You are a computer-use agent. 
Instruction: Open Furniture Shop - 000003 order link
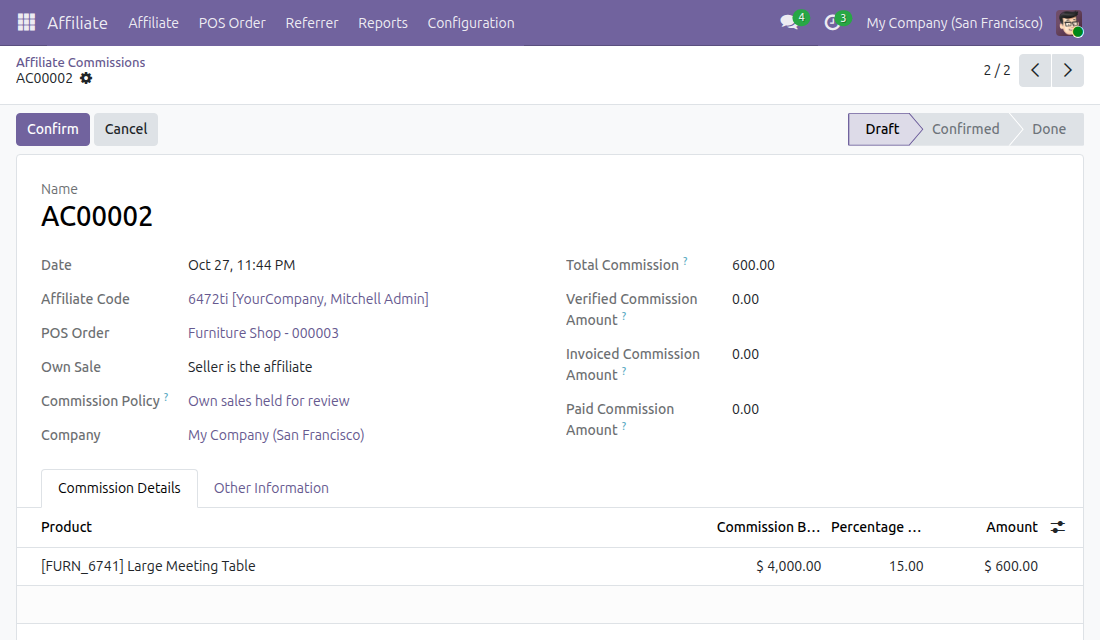263,333
